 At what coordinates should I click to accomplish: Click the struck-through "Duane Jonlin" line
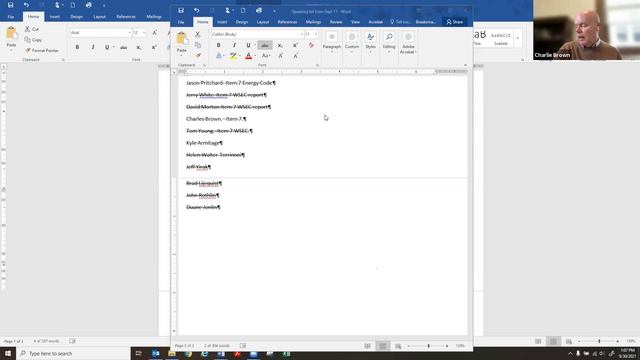point(203,207)
